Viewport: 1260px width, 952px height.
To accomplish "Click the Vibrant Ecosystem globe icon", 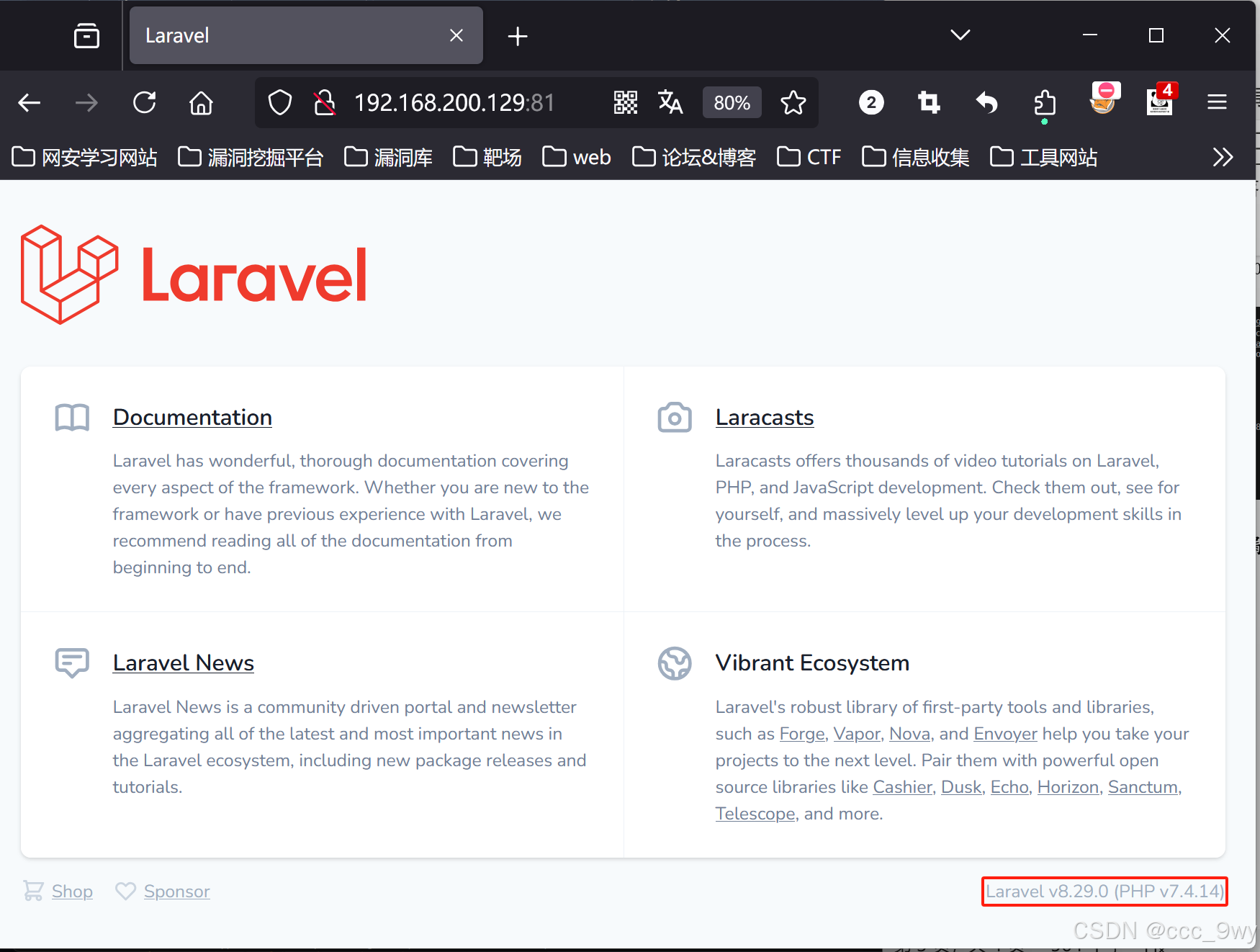I will click(675, 663).
